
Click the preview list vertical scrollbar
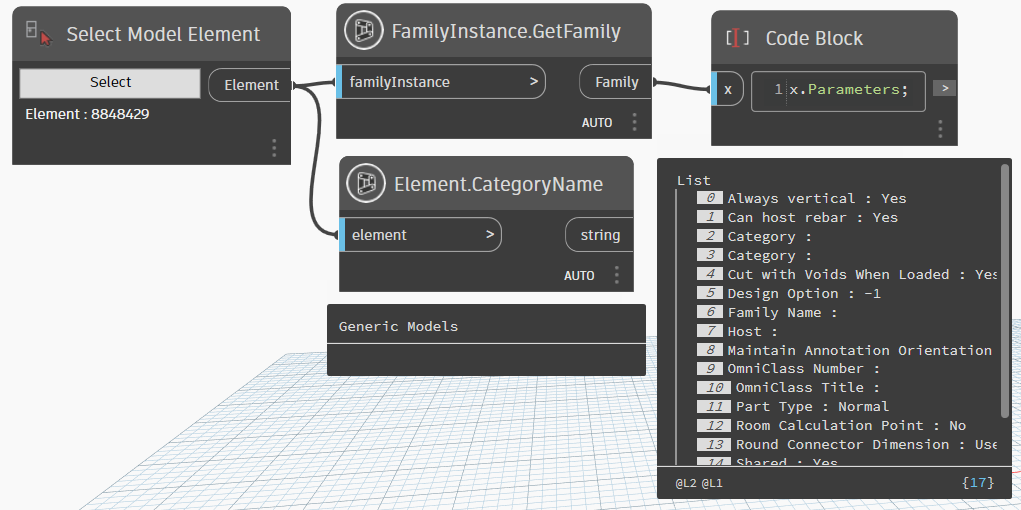(x=1005, y=290)
